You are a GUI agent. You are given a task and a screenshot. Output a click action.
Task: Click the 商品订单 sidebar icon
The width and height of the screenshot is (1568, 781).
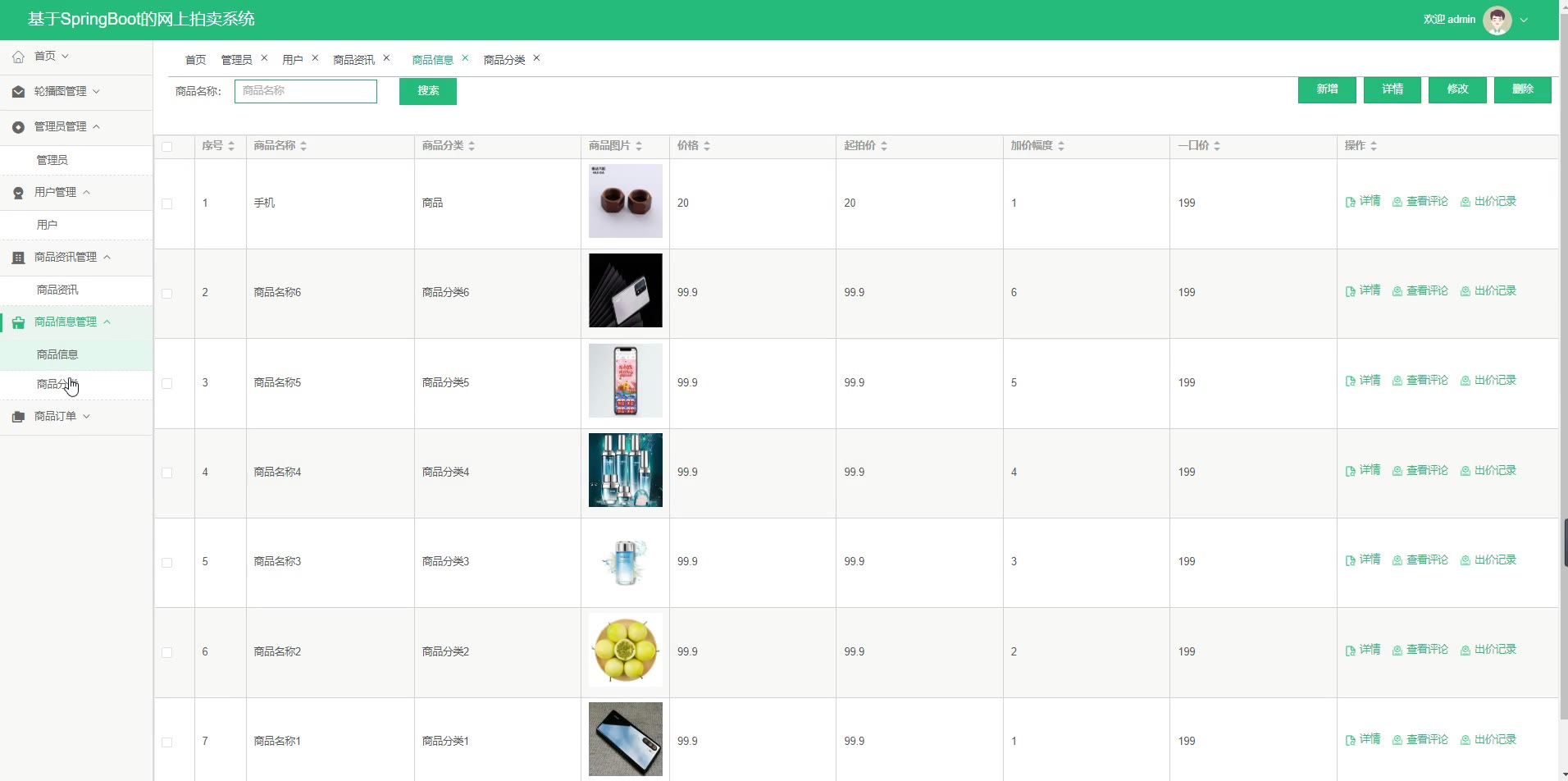[18, 417]
